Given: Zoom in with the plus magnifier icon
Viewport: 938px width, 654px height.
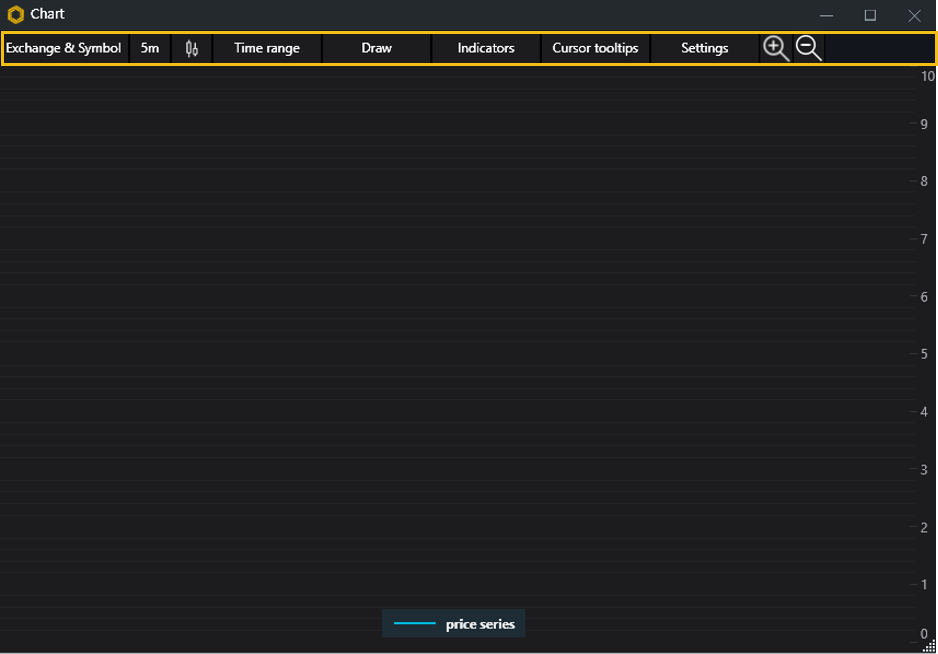Looking at the screenshot, I should (776, 48).
